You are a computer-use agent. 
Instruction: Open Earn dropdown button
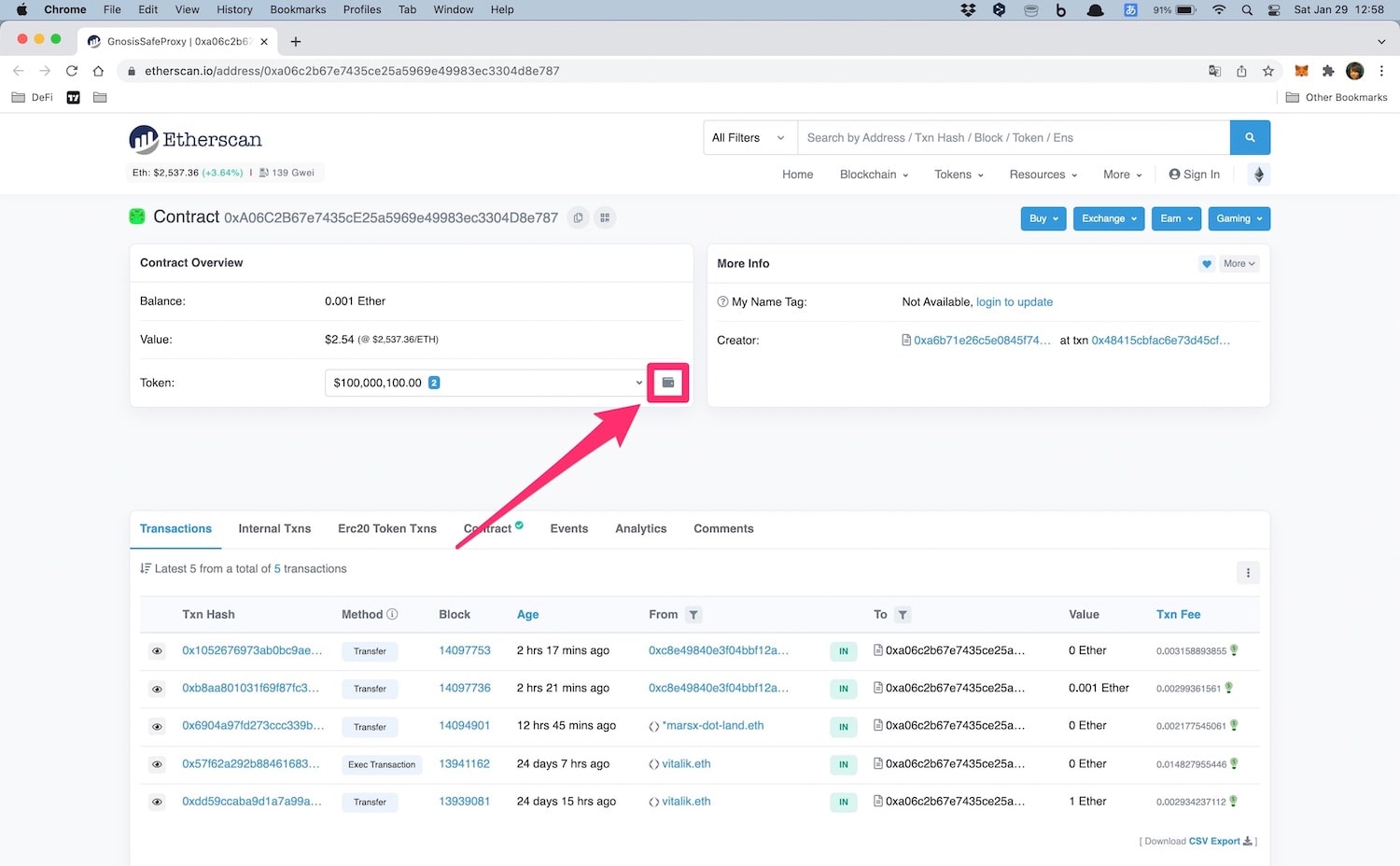pyautogui.click(x=1176, y=218)
